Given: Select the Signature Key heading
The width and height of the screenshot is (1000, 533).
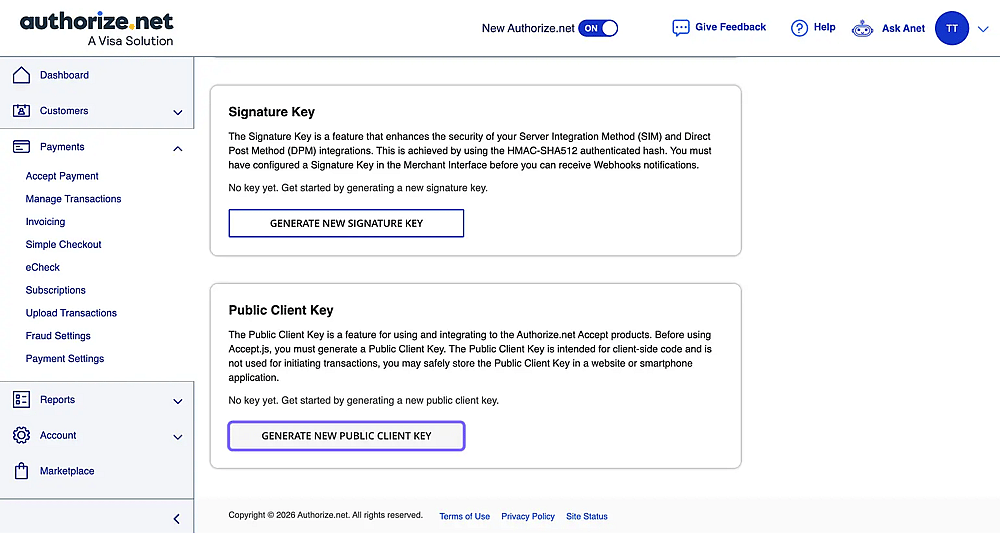Looking at the screenshot, I should (272, 112).
